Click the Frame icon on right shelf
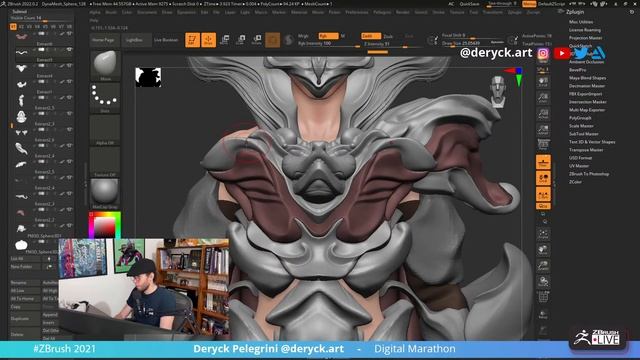Viewport: 640px width, 360px height. click(x=543, y=233)
